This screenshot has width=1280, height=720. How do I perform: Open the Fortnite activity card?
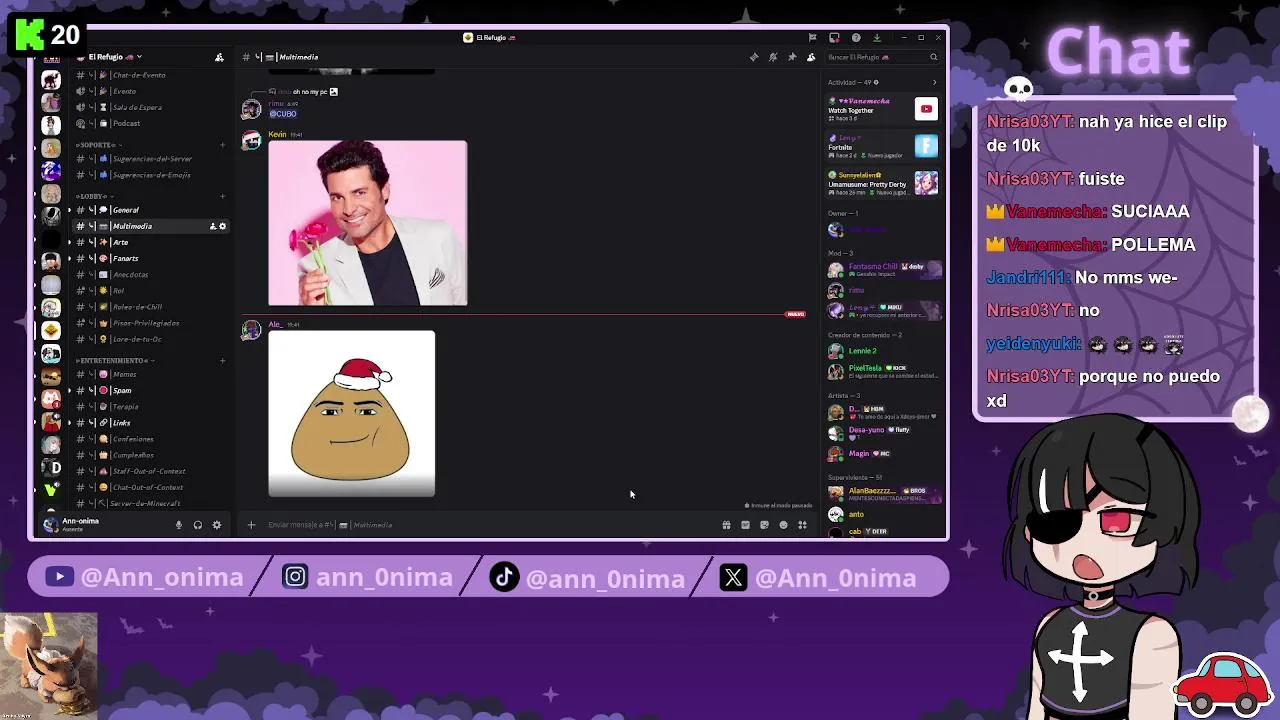pos(882,146)
